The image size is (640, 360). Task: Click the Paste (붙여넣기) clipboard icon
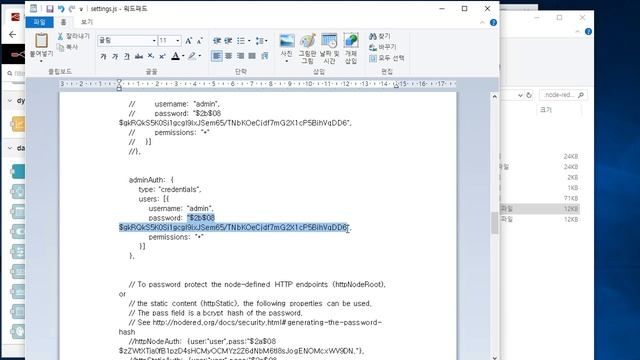(x=41, y=41)
